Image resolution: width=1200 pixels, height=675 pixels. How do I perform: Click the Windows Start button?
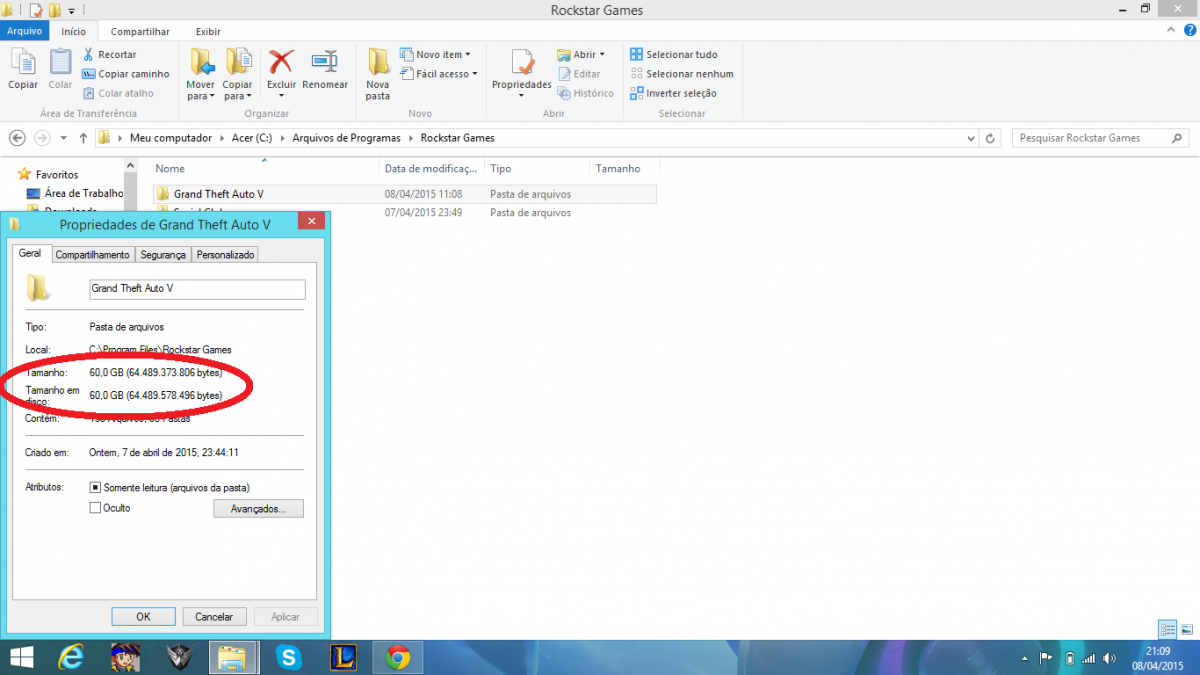pos(21,657)
